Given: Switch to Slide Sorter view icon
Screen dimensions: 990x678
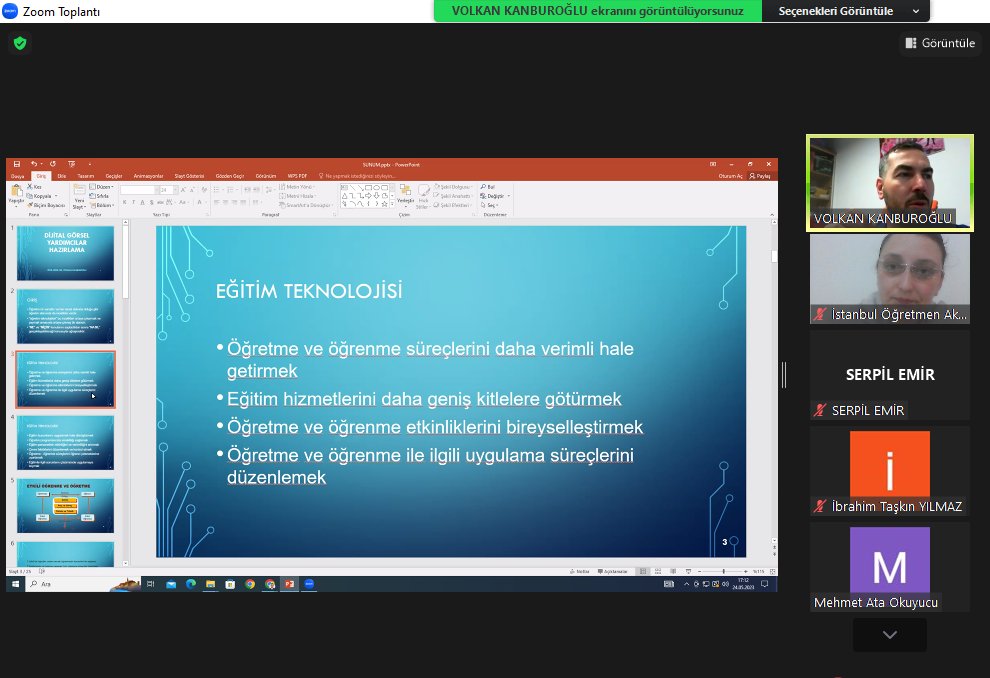Looking at the screenshot, I should [658, 571].
